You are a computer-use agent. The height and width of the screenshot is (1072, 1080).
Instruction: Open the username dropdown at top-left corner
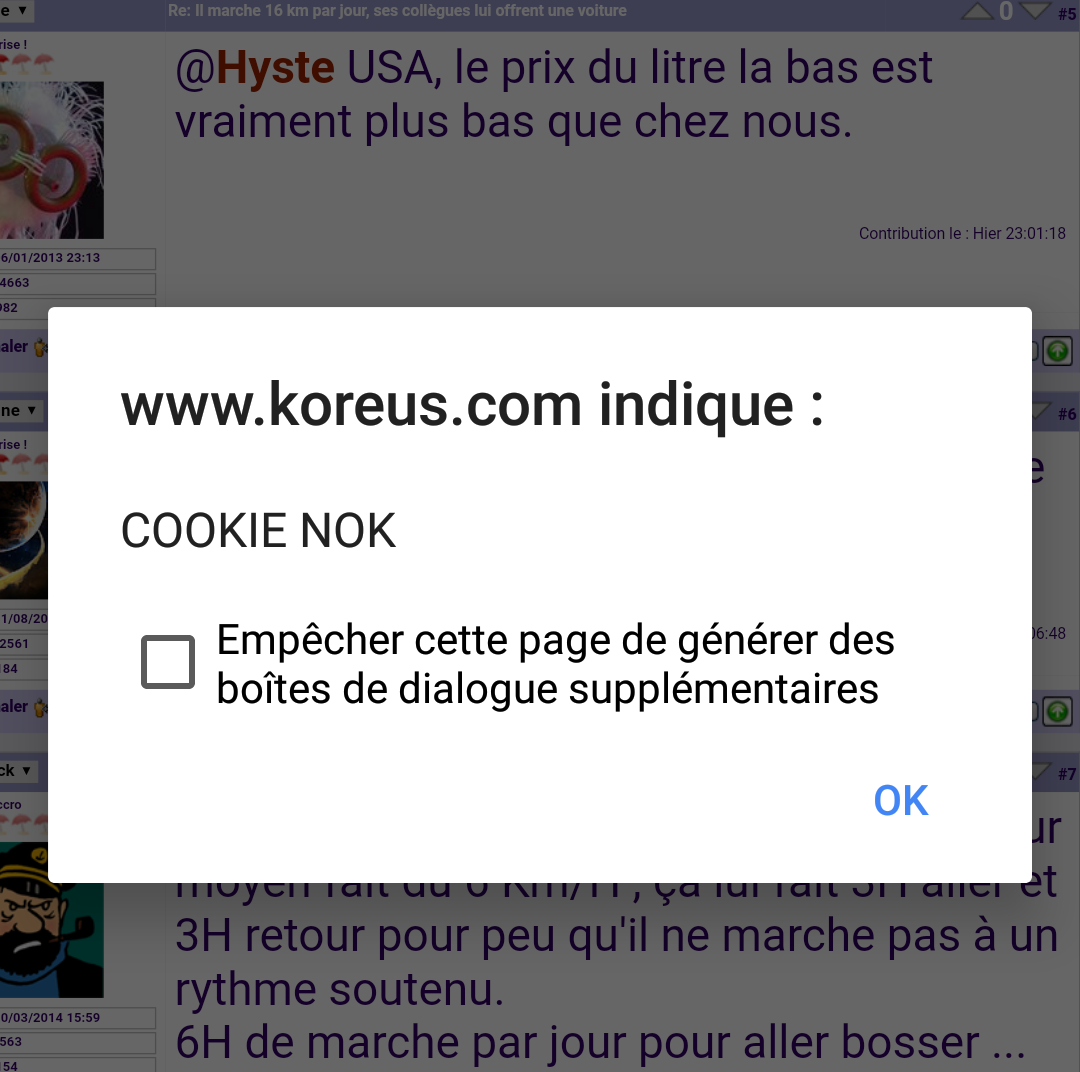14,11
